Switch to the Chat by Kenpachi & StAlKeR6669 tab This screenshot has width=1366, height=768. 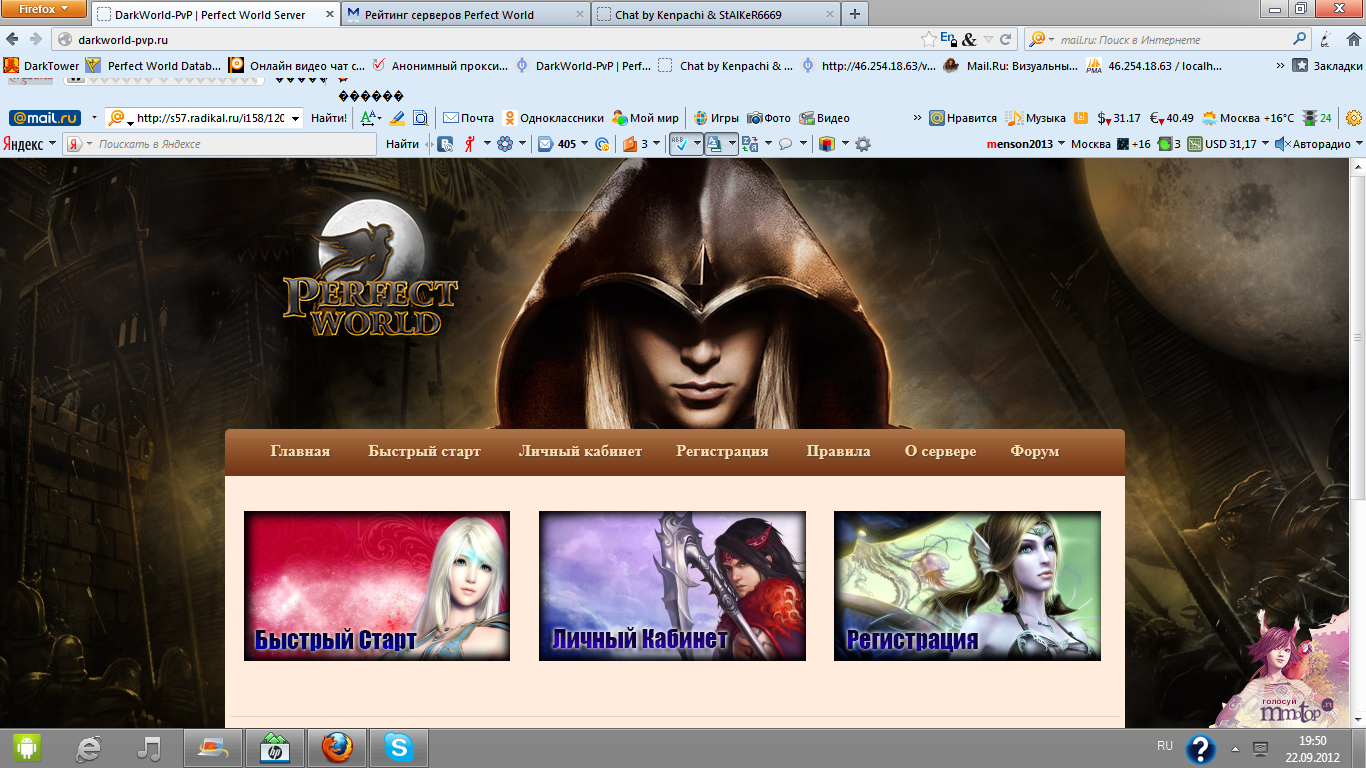tap(715, 15)
